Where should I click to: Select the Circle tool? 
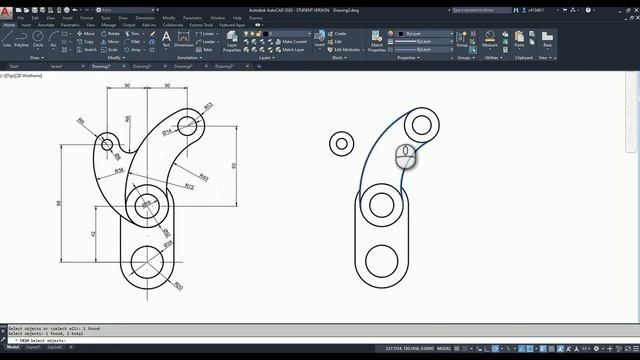coord(38,39)
